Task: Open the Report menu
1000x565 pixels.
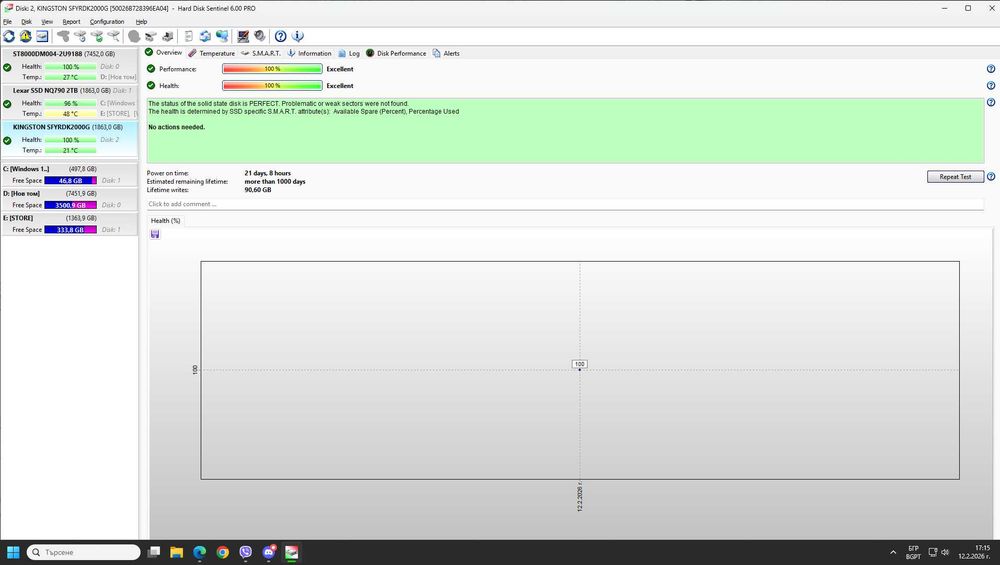Action: (x=71, y=22)
